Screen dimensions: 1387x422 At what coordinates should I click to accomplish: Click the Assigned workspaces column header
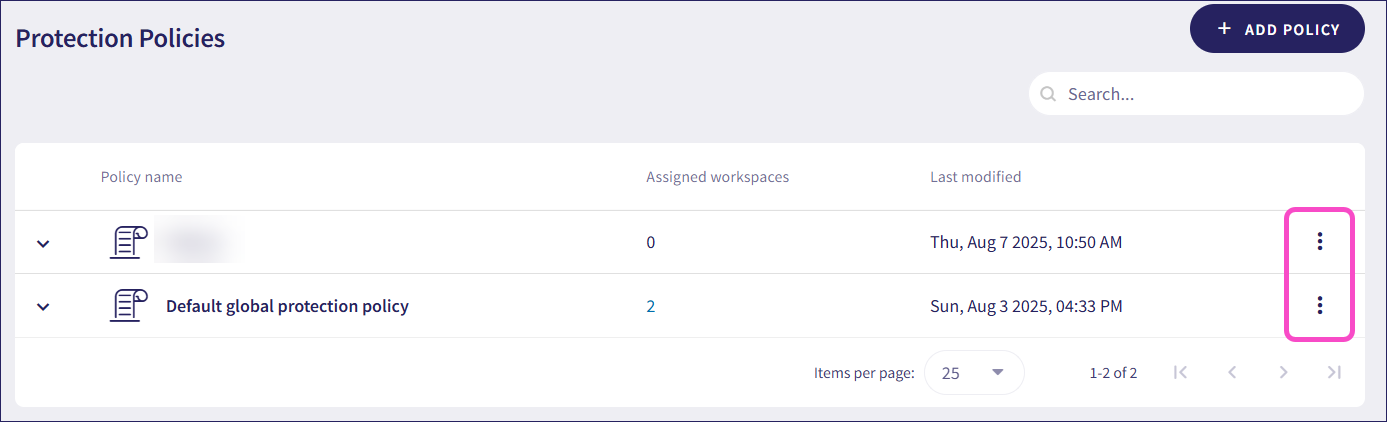[x=717, y=177]
